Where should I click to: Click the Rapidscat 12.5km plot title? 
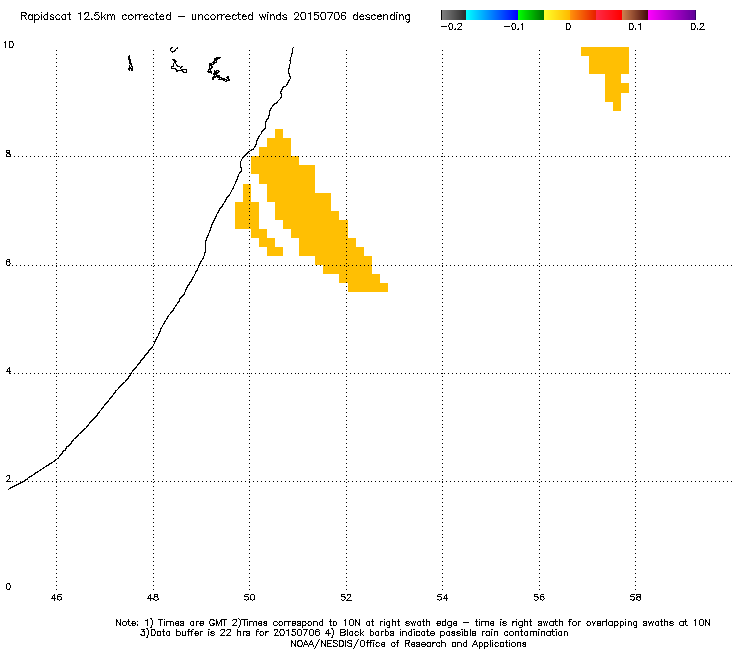click(x=215, y=17)
